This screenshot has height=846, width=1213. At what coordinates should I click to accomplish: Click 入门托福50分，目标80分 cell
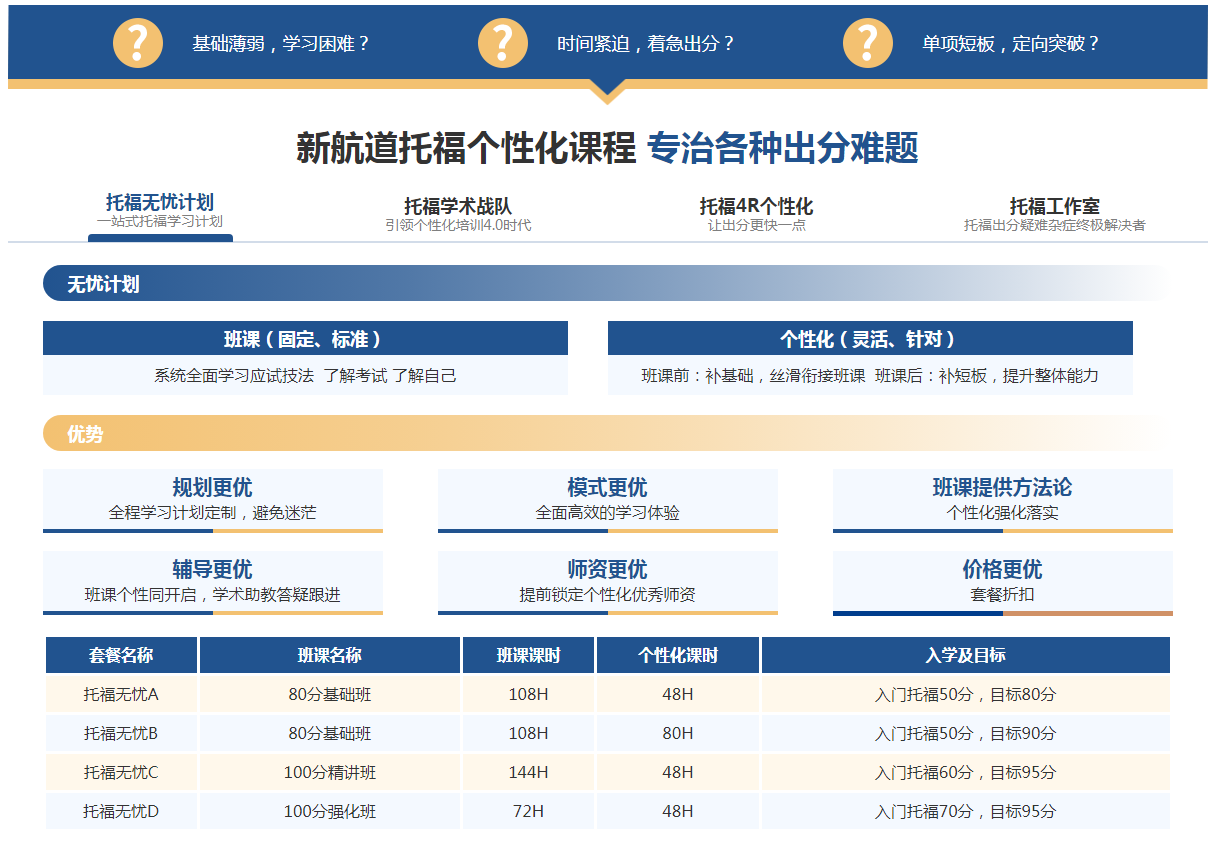pos(966,694)
